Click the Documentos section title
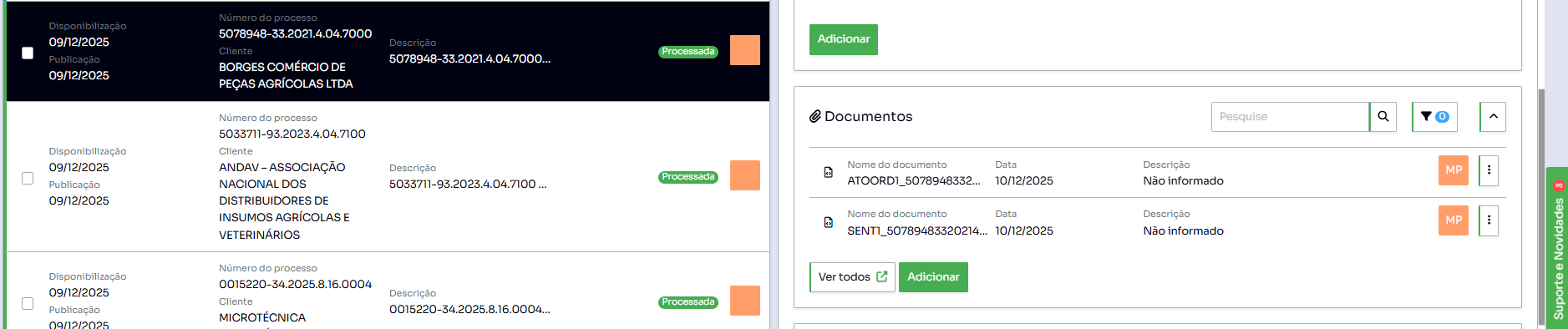Screen dimensions: 1568x329 pos(868,116)
